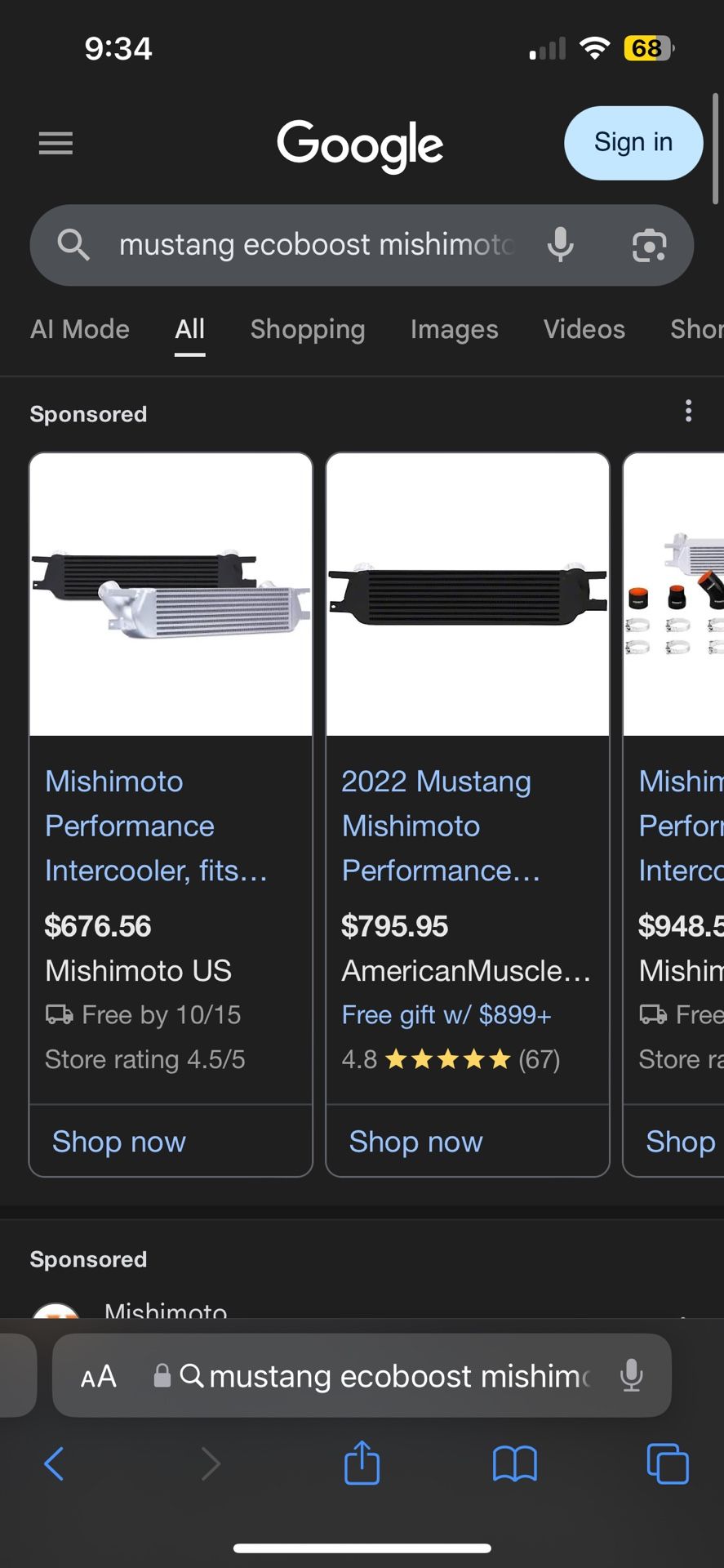Tap the voice search microphone in Google search bar
The width and height of the screenshot is (724, 1568).
point(560,245)
